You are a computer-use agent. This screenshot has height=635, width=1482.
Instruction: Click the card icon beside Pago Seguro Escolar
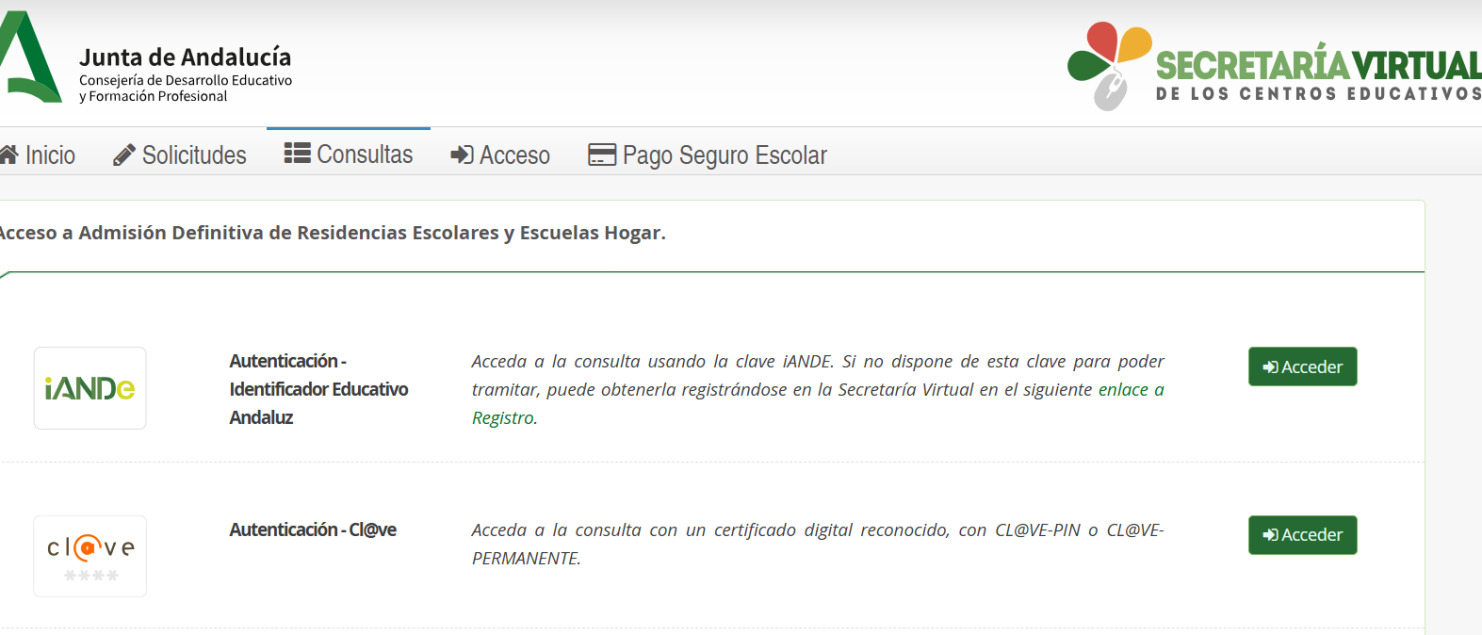pyautogui.click(x=601, y=155)
